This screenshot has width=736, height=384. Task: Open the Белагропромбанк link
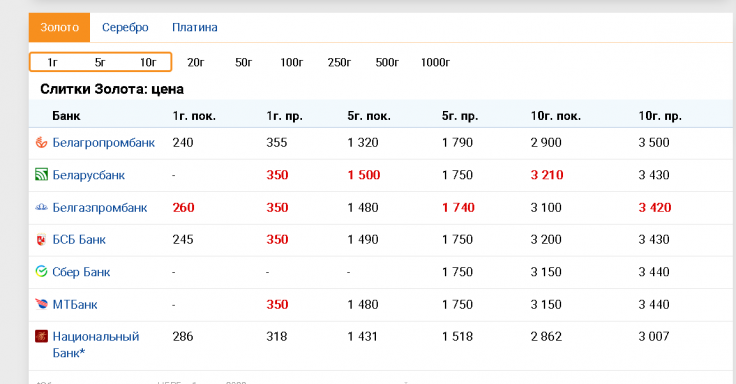click(x=103, y=143)
